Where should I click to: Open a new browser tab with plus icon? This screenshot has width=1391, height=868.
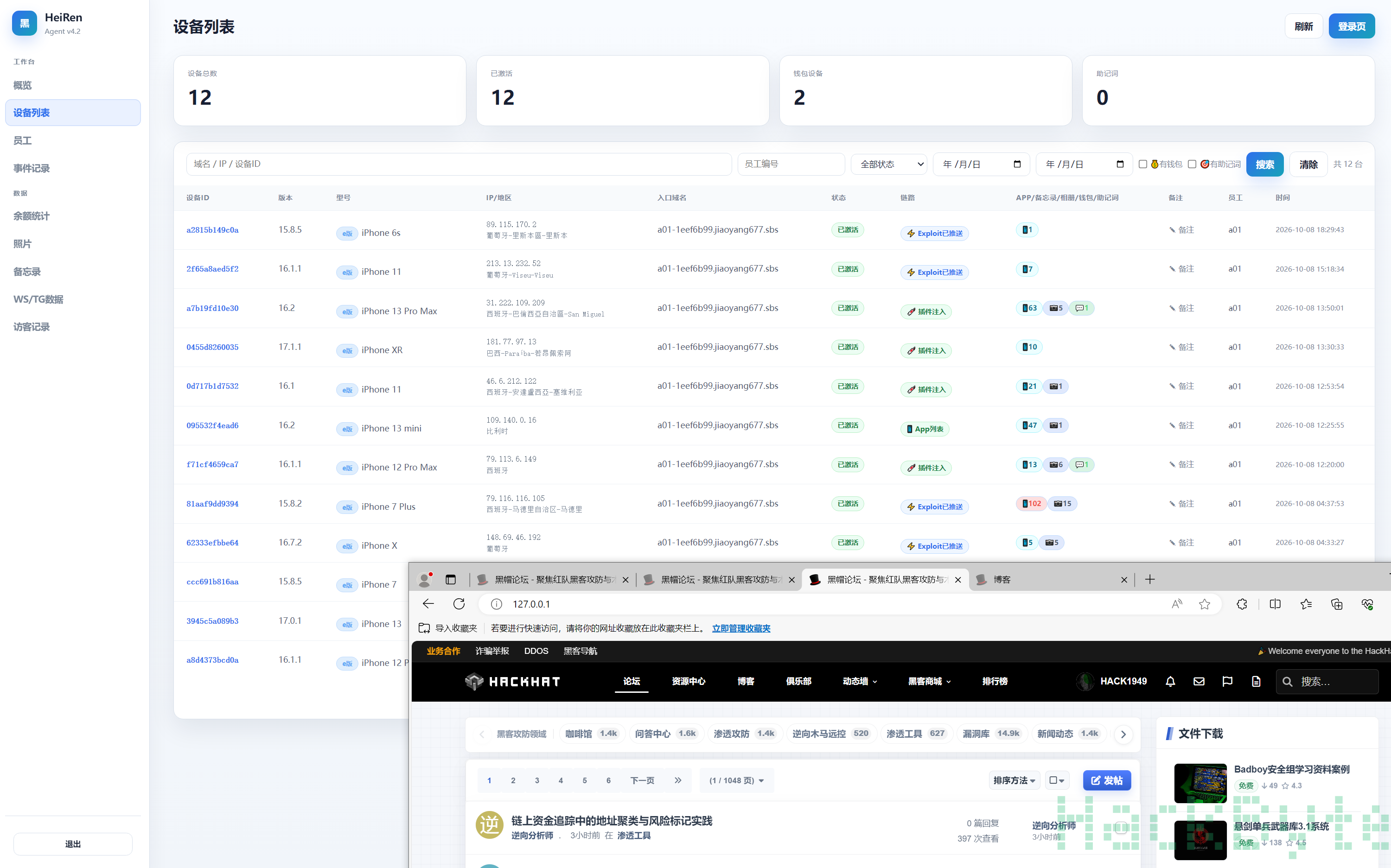(x=1150, y=579)
